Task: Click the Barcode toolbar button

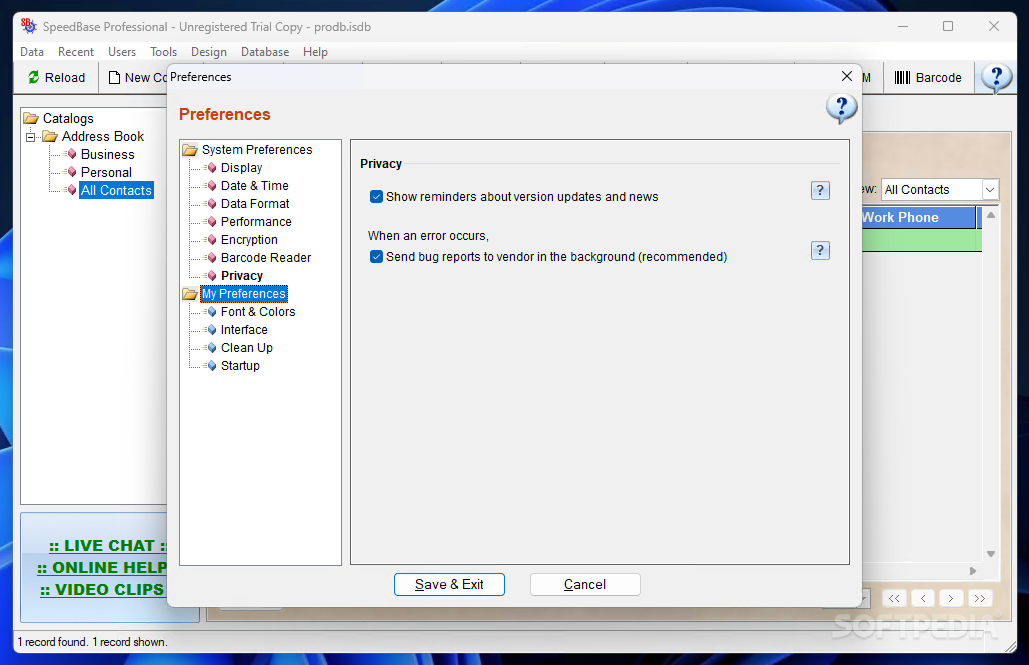Action: (x=928, y=77)
